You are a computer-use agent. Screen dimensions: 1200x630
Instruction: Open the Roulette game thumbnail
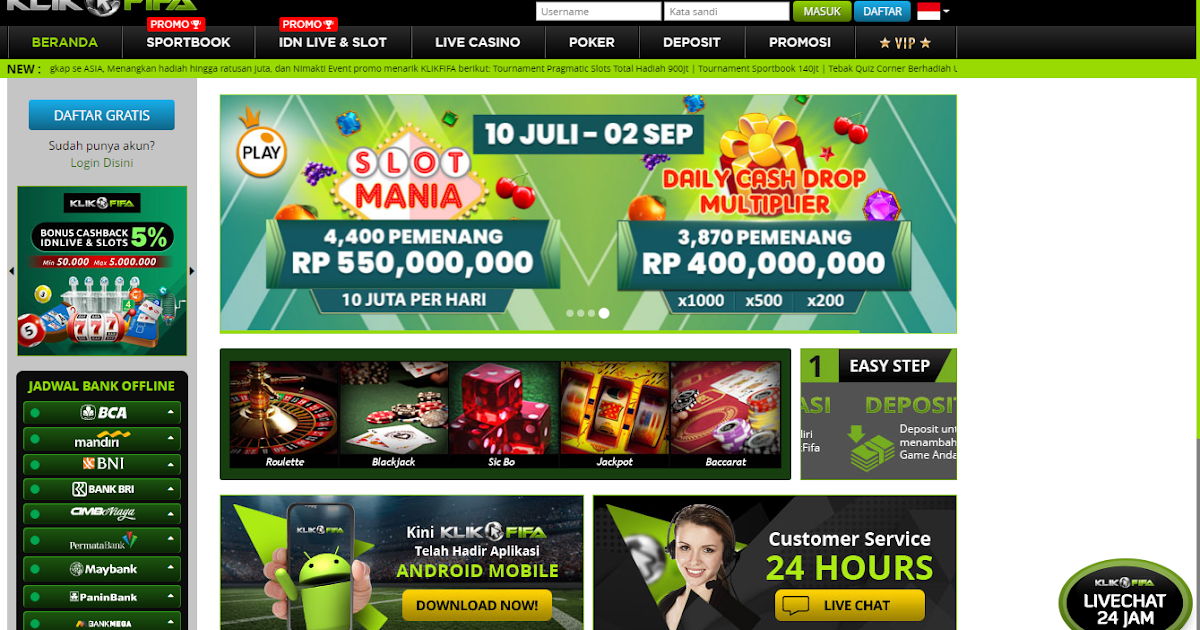[285, 415]
